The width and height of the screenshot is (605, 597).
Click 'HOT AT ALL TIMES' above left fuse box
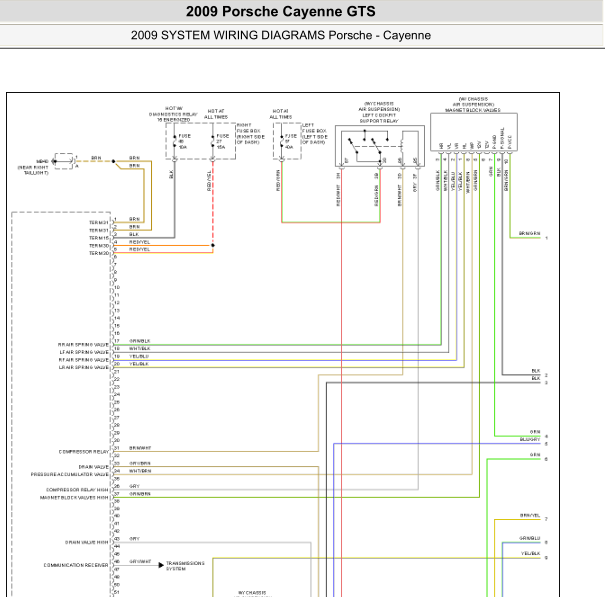pyautogui.click(x=281, y=114)
